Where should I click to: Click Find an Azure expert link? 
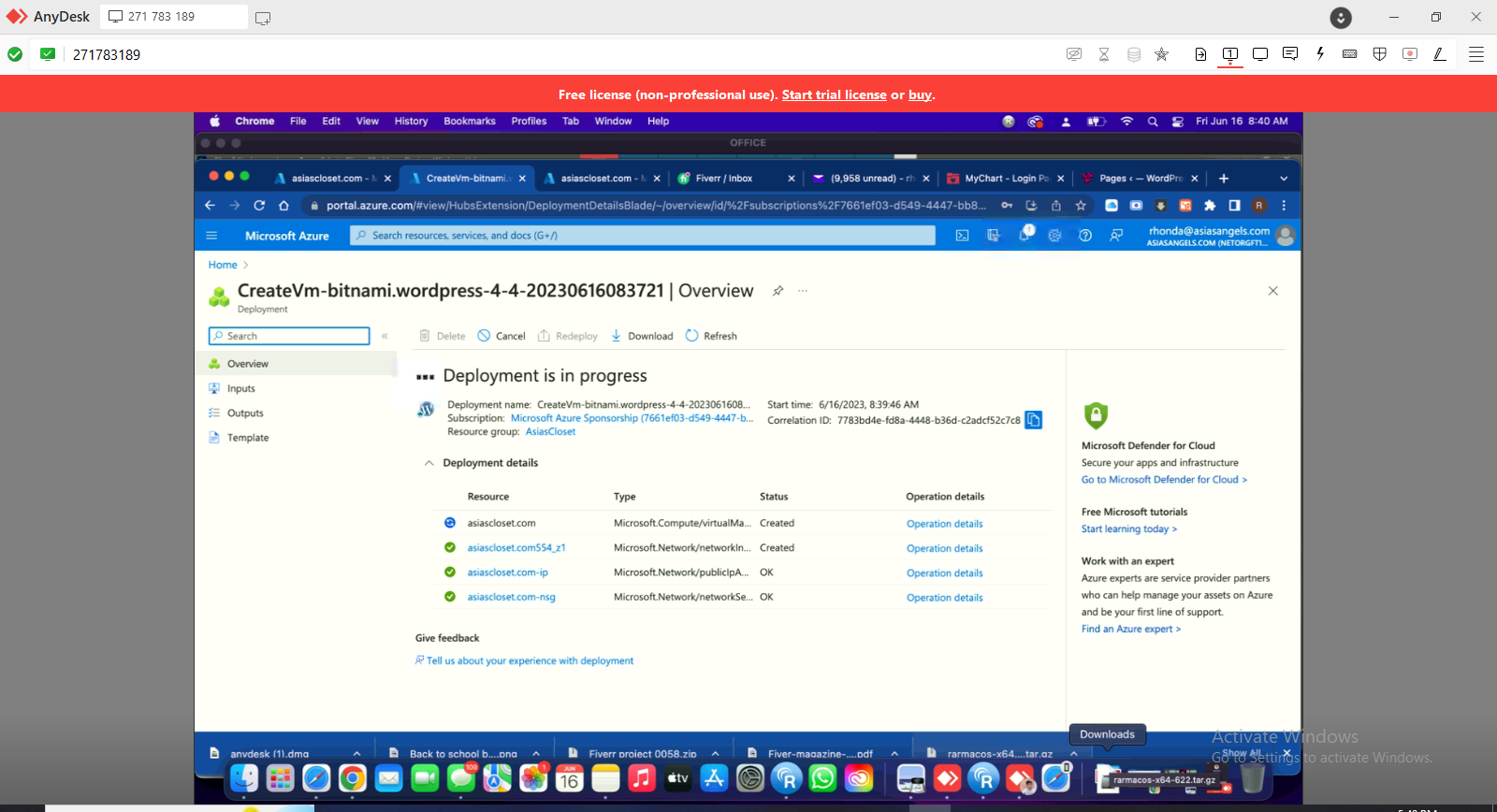1131,629
